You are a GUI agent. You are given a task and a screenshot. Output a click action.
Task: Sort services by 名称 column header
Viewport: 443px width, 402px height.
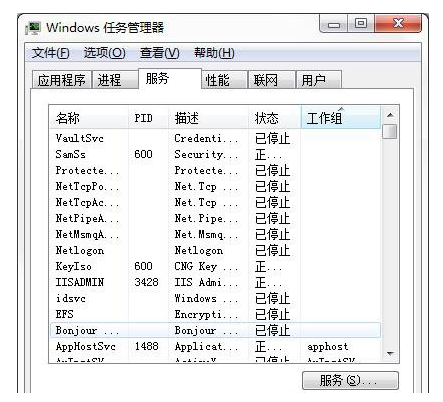coord(89,118)
